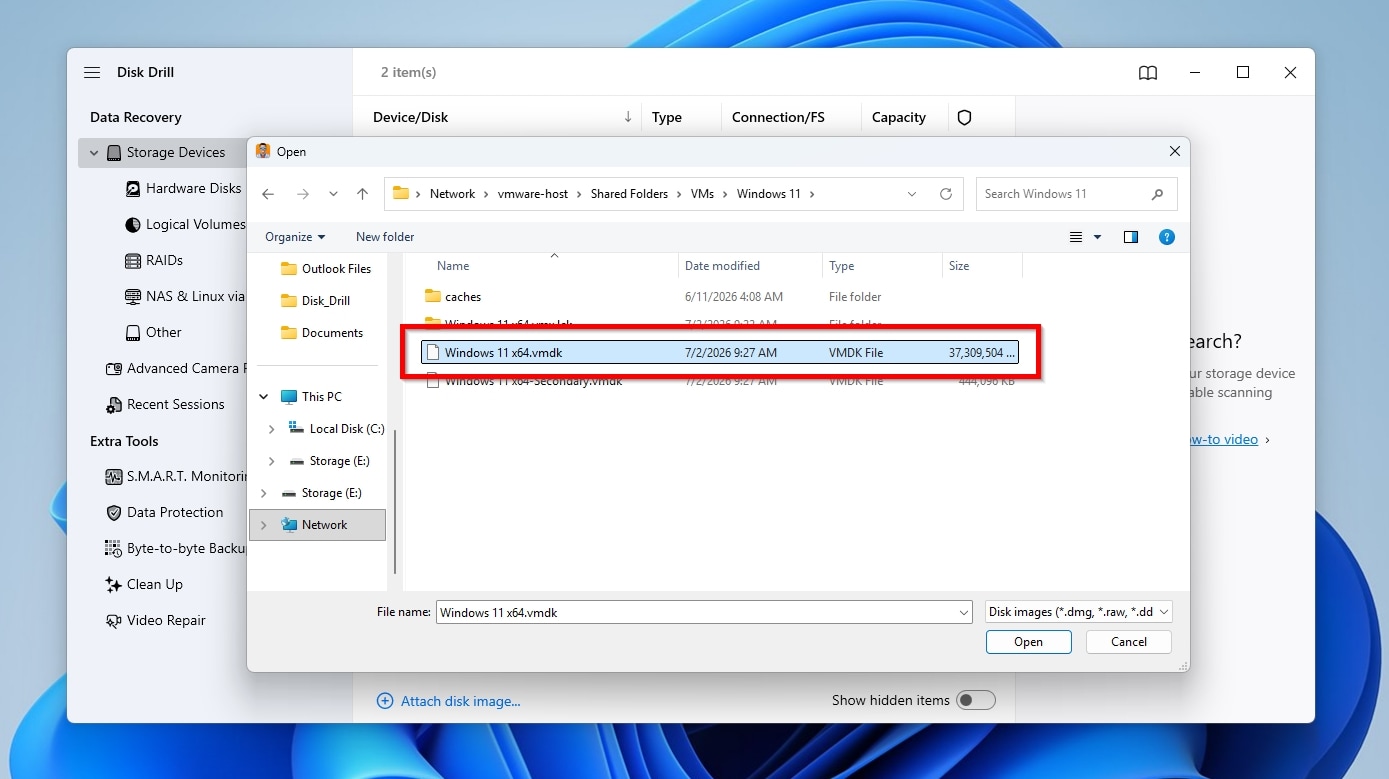
Task: Open the Organize menu
Action: [x=295, y=237]
